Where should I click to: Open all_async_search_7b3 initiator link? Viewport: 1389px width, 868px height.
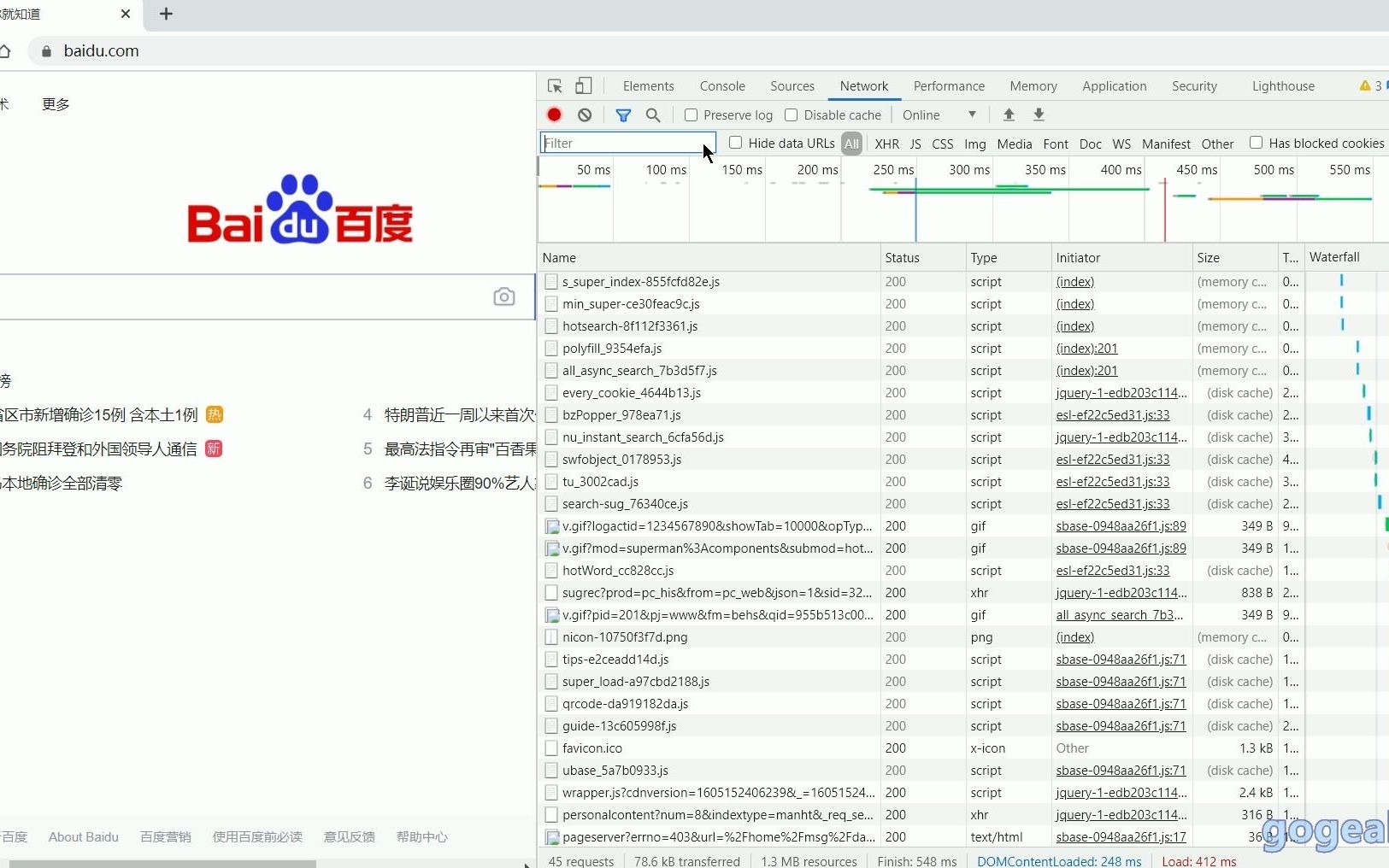[x=1120, y=615]
